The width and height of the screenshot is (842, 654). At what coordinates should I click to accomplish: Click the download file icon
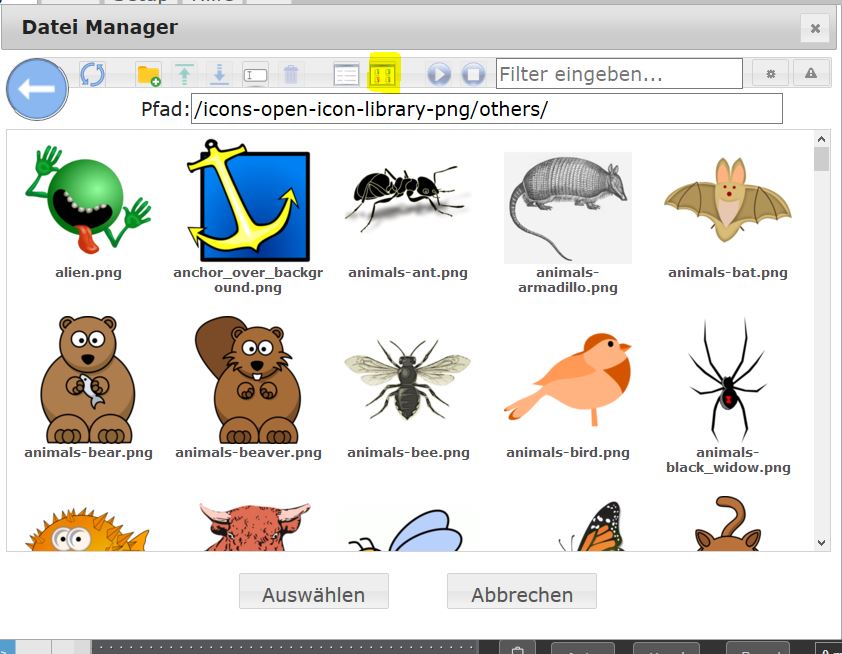pos(220,74)
